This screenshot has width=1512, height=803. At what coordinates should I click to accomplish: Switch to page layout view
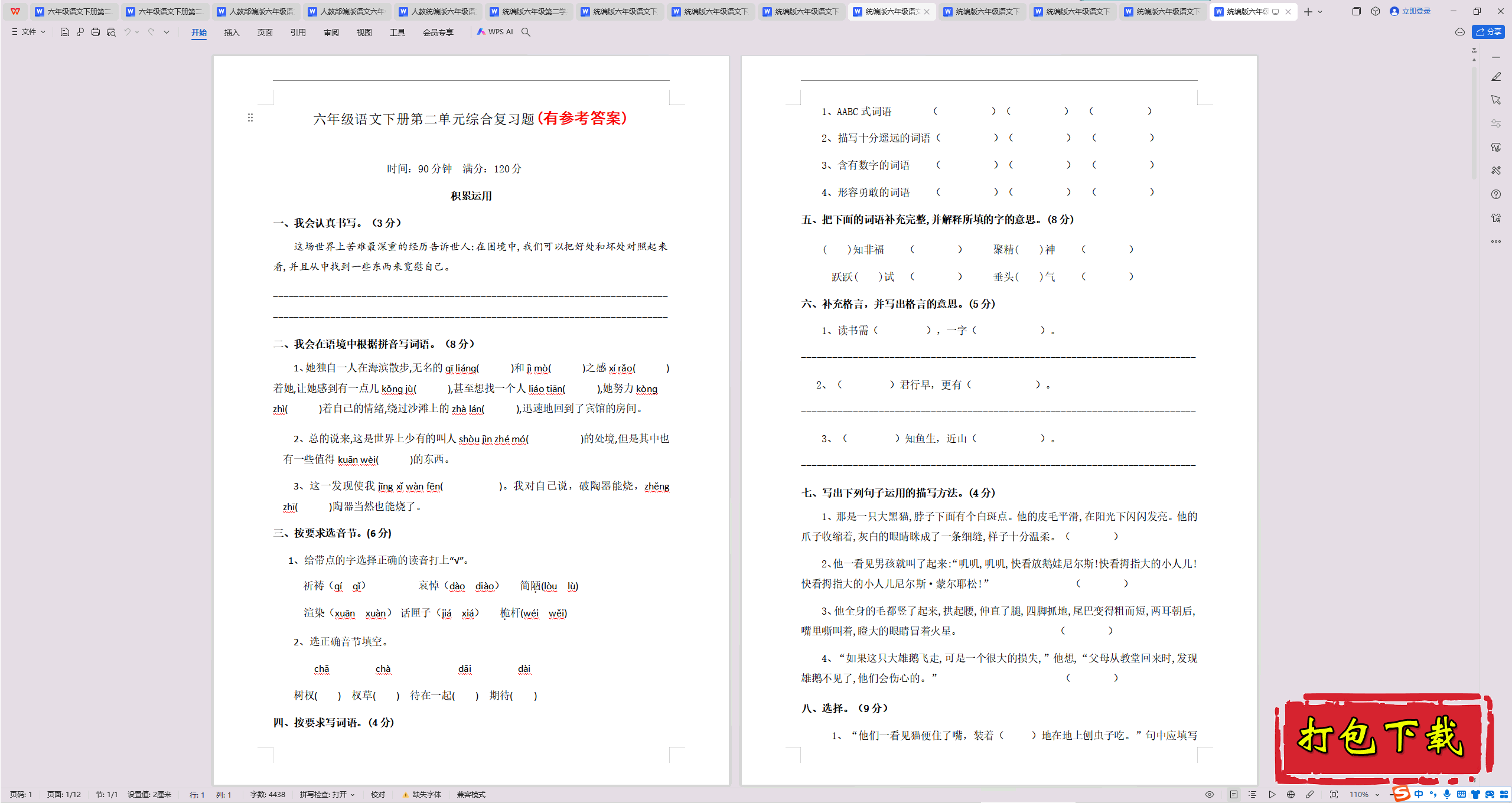tap(1234, 795)
